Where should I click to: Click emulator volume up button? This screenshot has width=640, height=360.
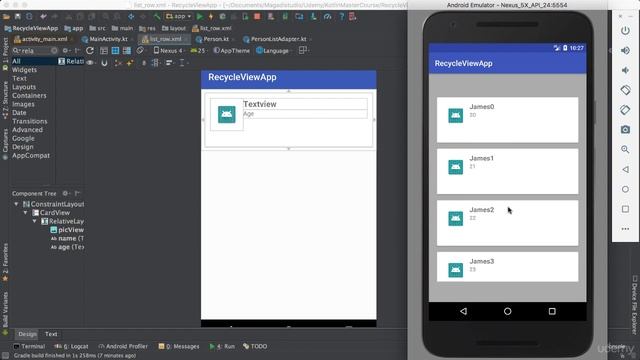tap(625, 51)
